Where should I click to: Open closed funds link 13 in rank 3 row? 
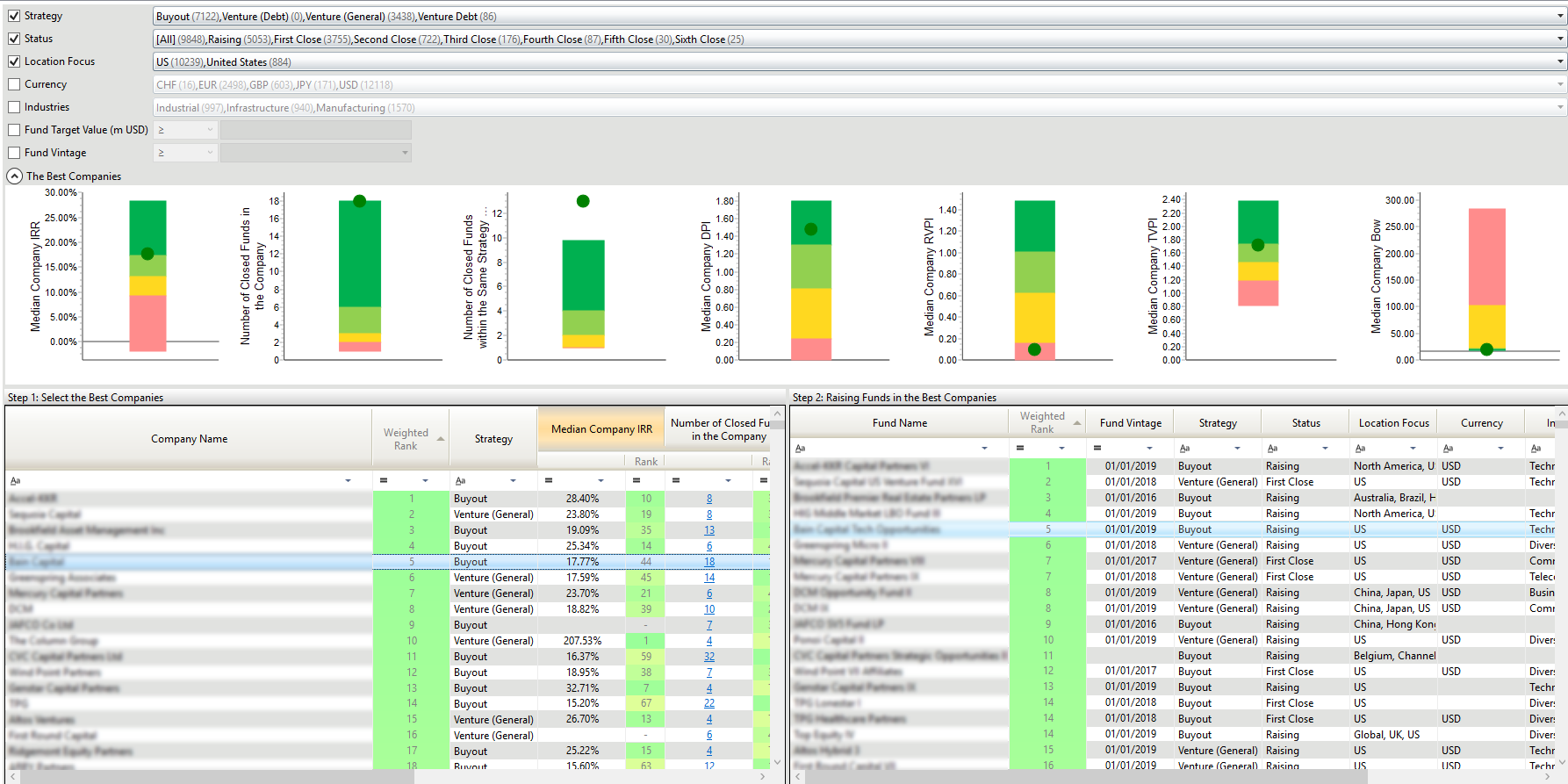click(709, 530)
